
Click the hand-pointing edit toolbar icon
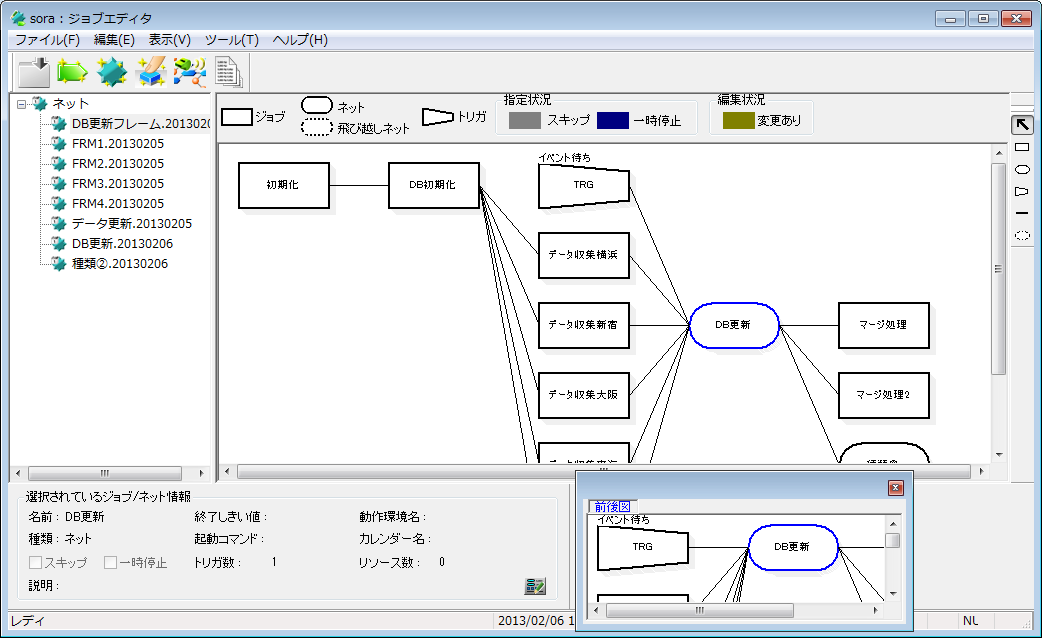[151, 72]
